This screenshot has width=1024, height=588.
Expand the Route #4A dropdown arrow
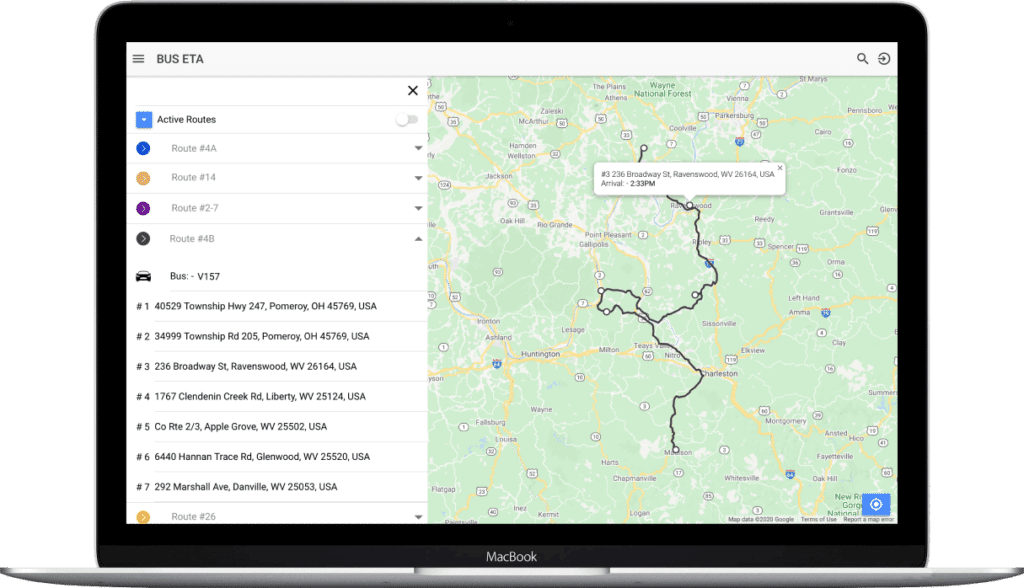pyautogui.click(x=419, y=148)
